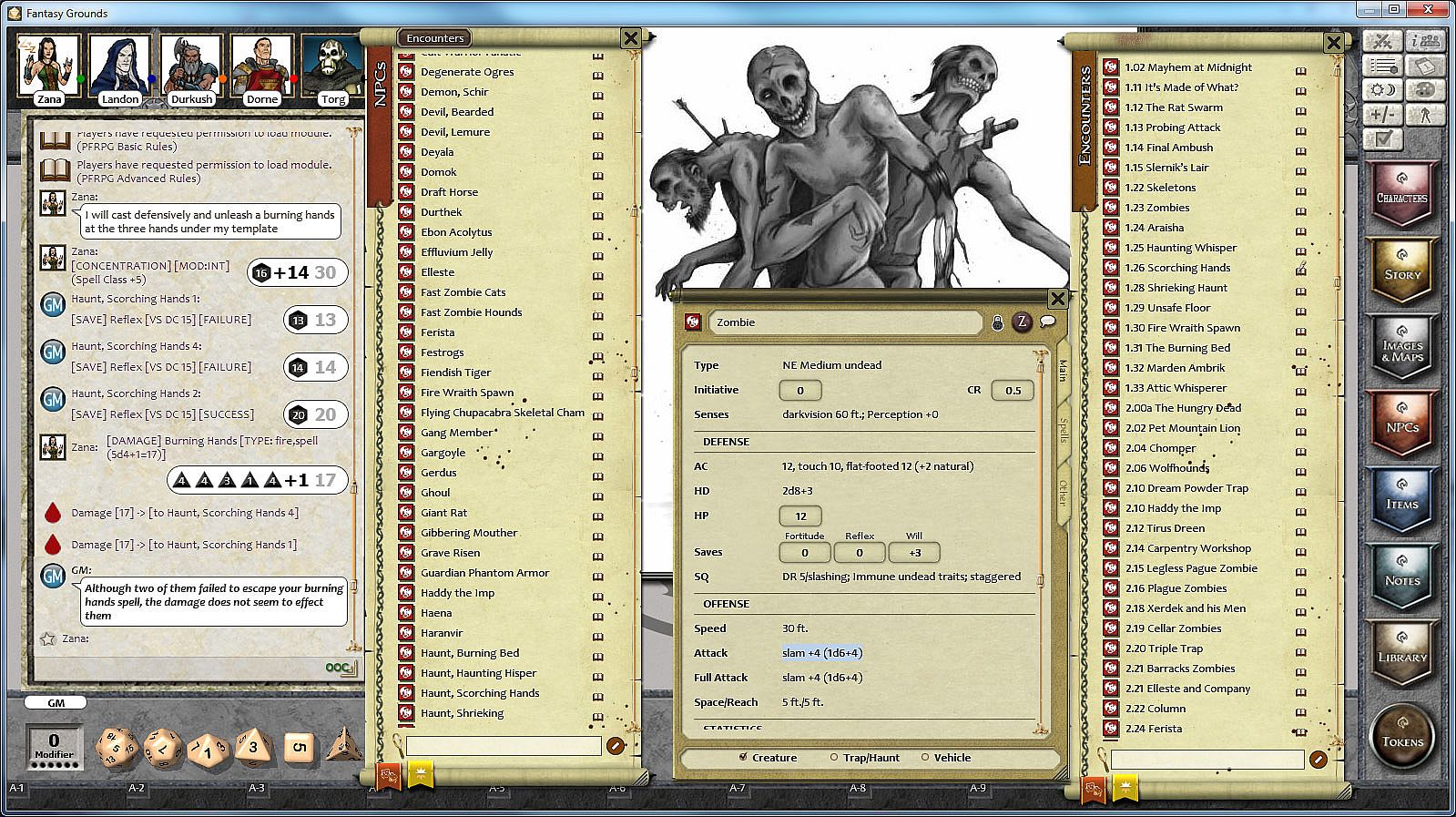Open the Characters sidebar button
Screen dimensions: 1456x817
1401,194
